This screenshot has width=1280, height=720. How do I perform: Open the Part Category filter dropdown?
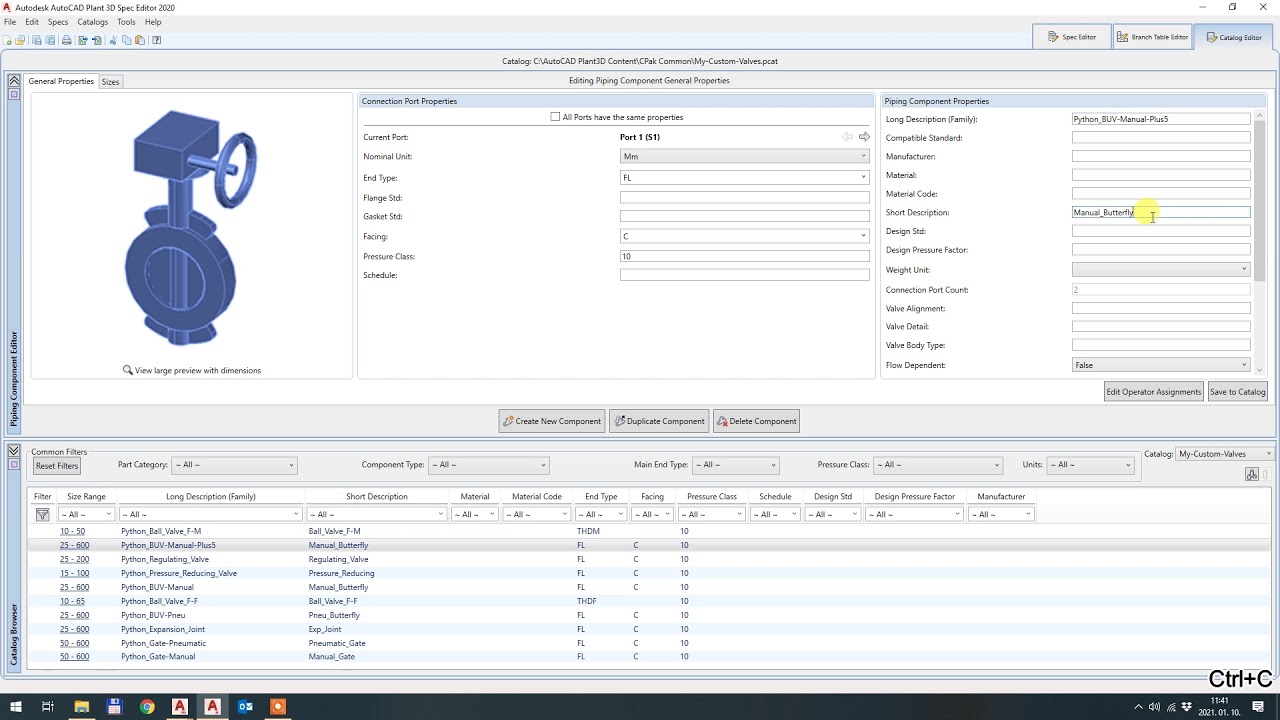234,465
